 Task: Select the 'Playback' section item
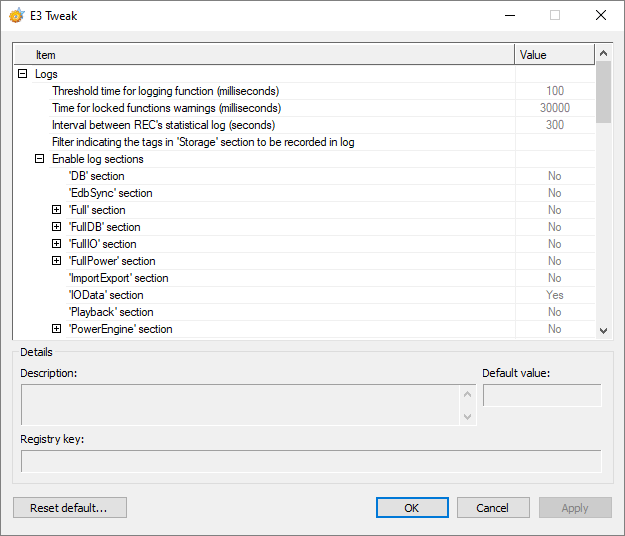tap(110, 312)
